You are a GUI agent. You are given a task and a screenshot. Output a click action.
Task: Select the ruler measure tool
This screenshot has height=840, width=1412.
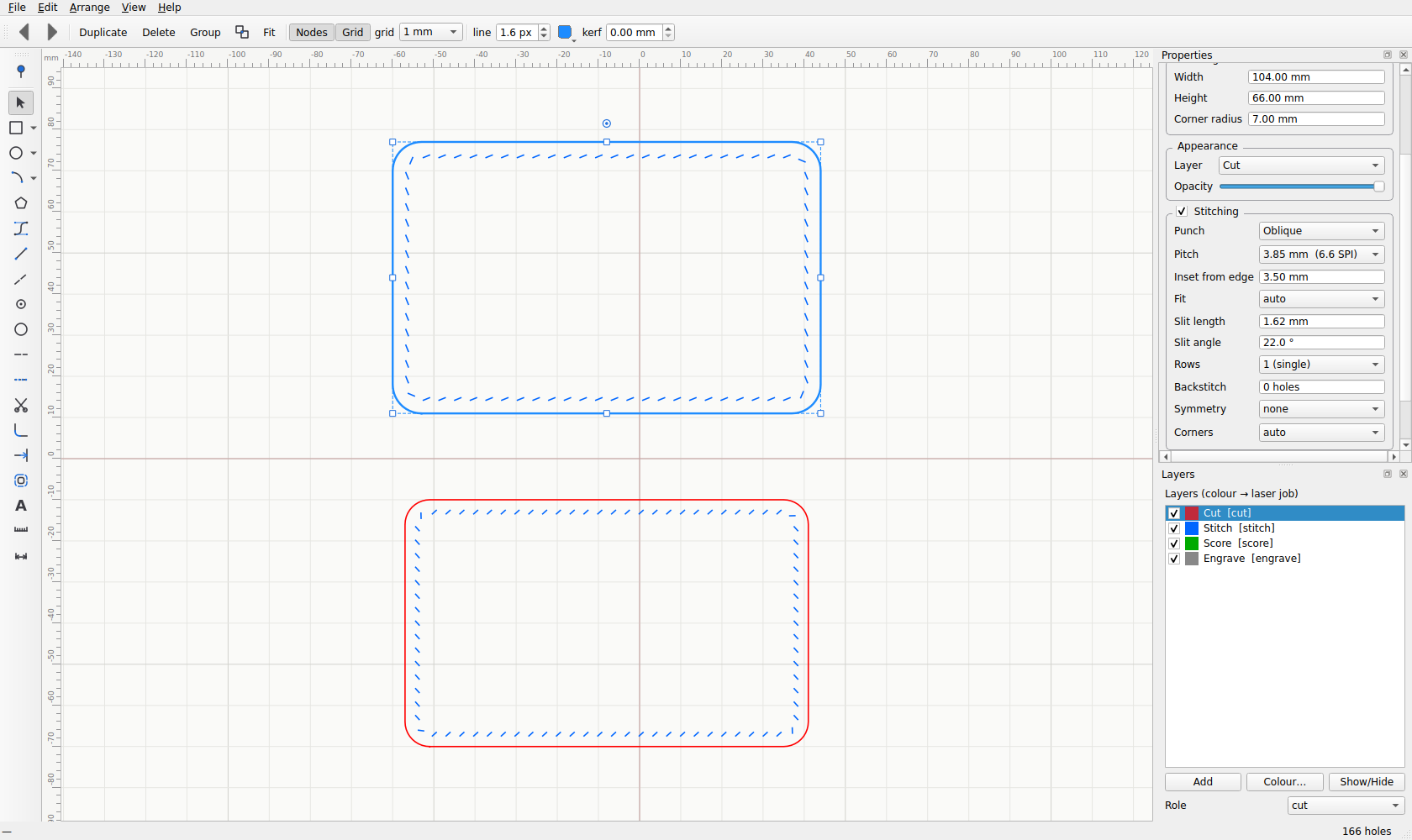pyautogui.click(x=21, y=531)
